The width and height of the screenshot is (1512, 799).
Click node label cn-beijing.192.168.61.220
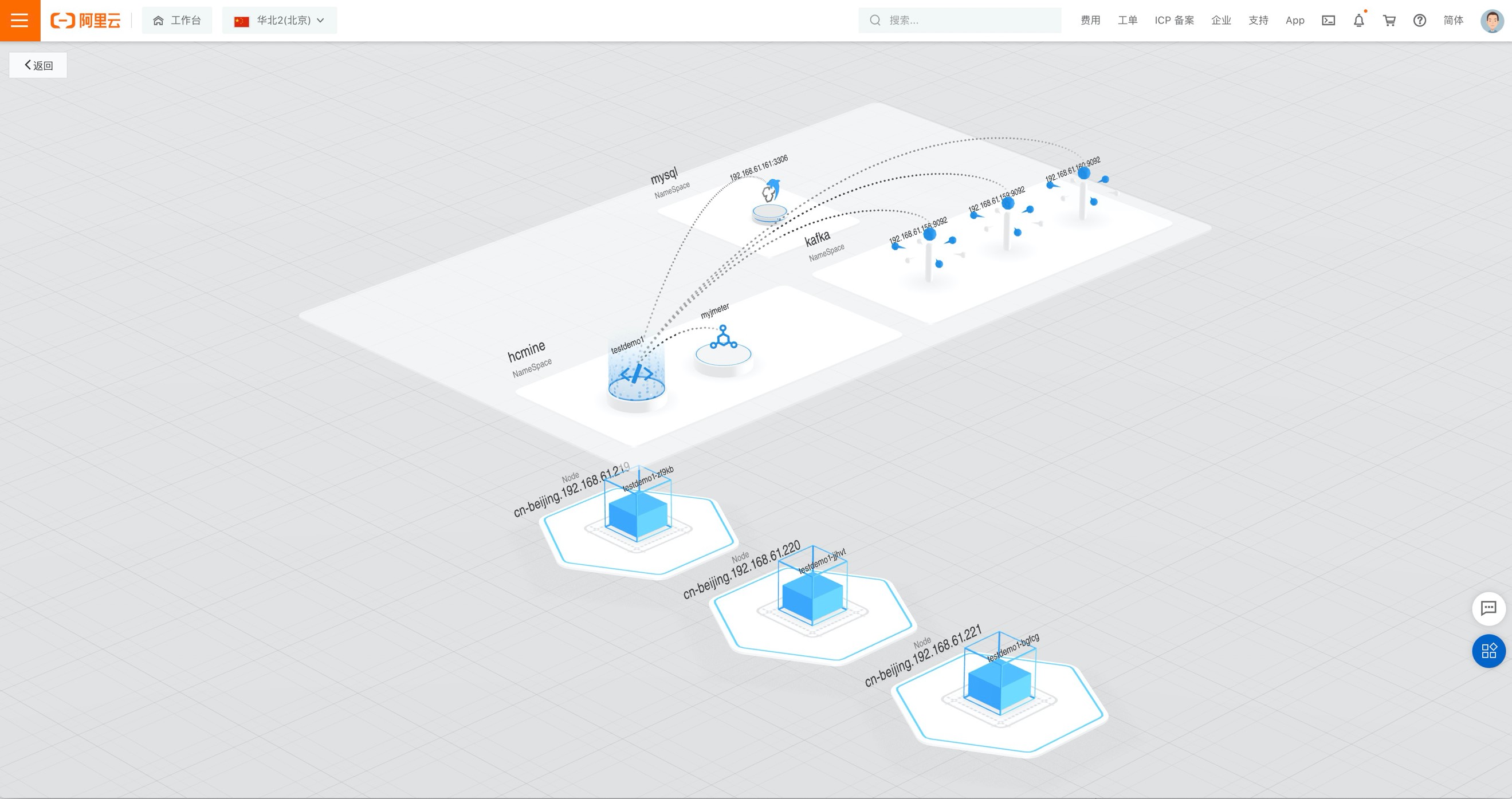point(742,570)
